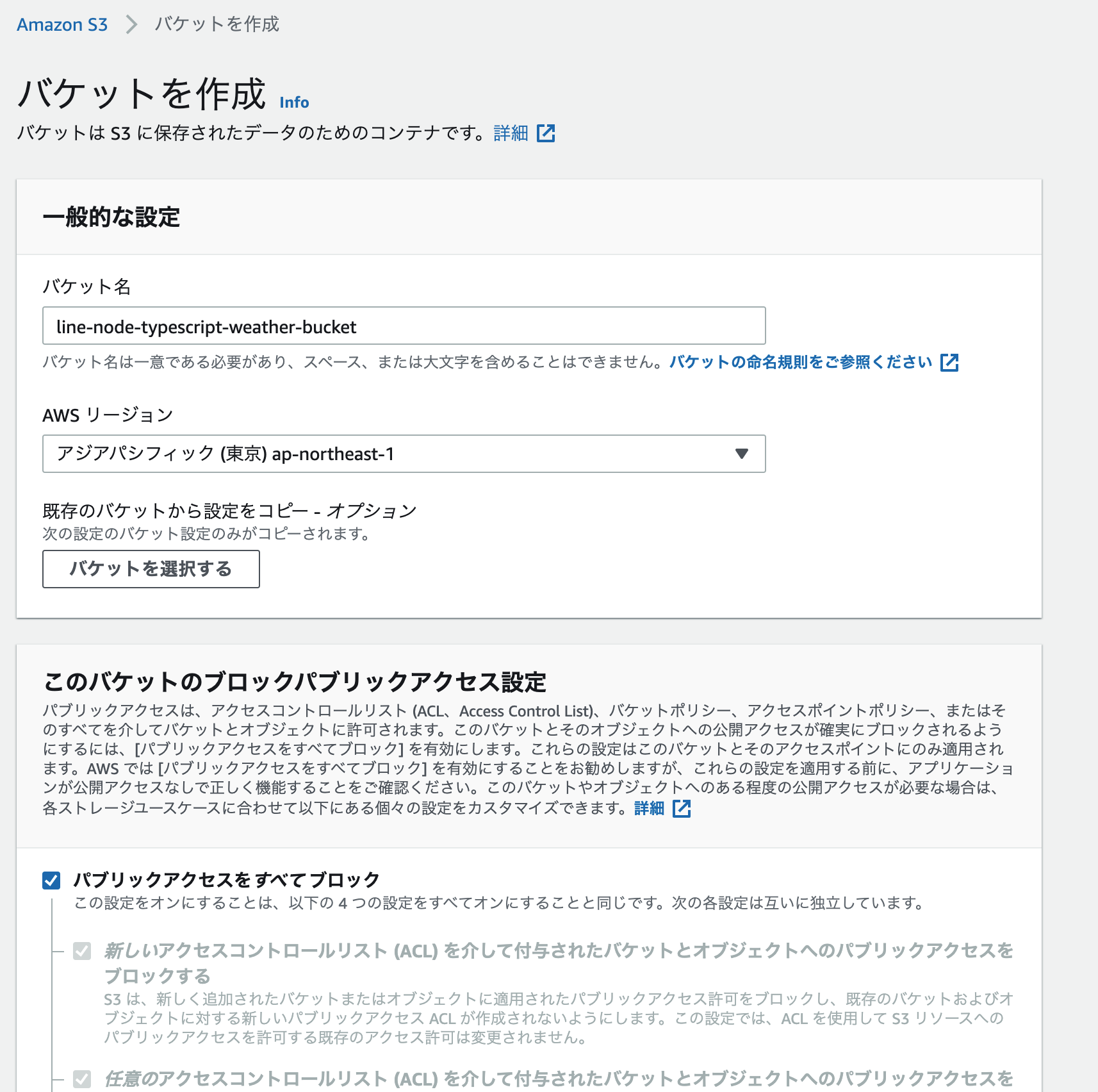The image size is (1098, 1092).
Task: Navigate to Amazon S3 via the breadcrumb
Action: (62, 25)
